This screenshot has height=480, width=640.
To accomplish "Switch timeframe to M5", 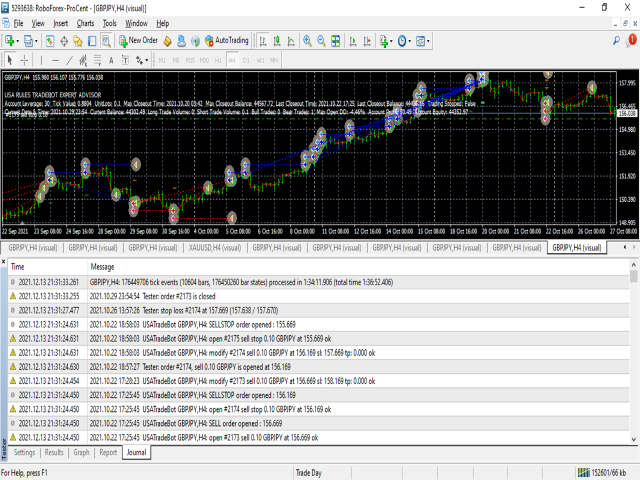I will [176, 60].
